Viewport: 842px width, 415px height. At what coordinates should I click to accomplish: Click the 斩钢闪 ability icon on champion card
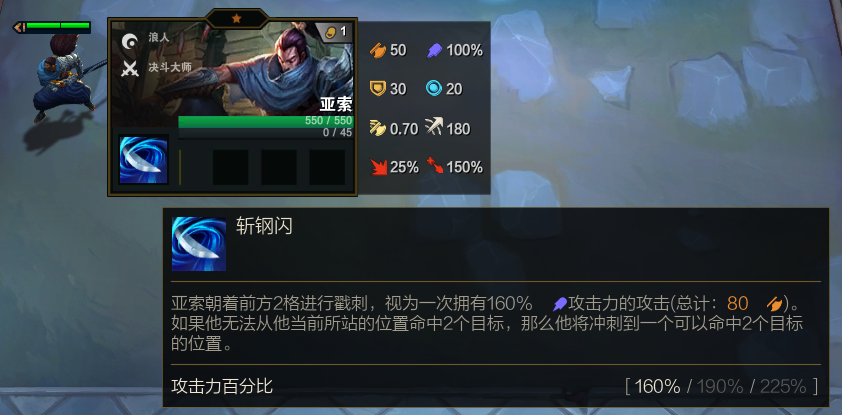[x=143, y=160]
